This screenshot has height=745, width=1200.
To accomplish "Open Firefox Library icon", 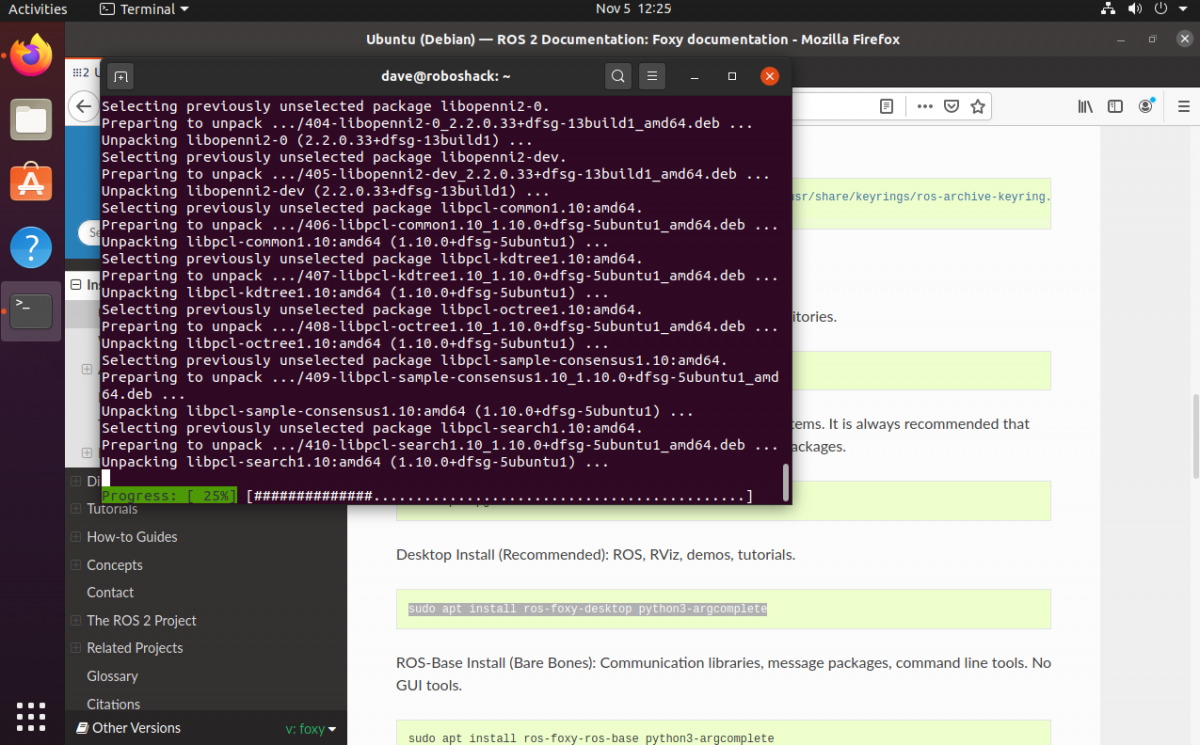I will 1085,106.
